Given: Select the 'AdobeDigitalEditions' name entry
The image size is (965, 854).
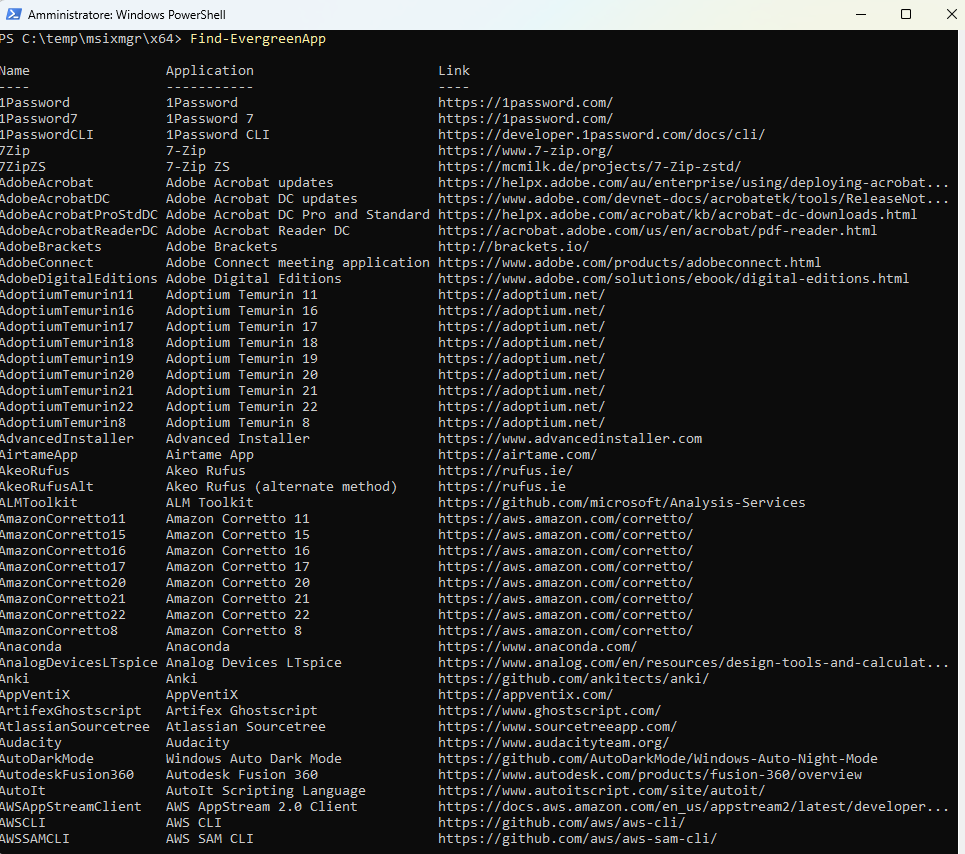Looking at the screenshot, I should click(79, 279).
